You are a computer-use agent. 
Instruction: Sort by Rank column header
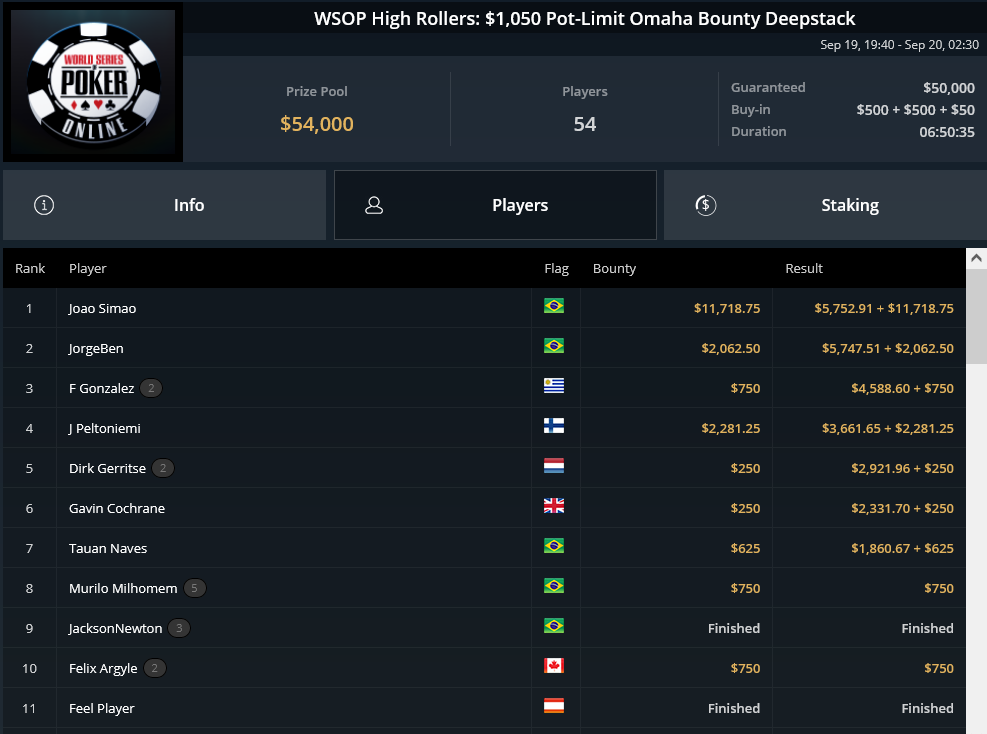(30, 269)
